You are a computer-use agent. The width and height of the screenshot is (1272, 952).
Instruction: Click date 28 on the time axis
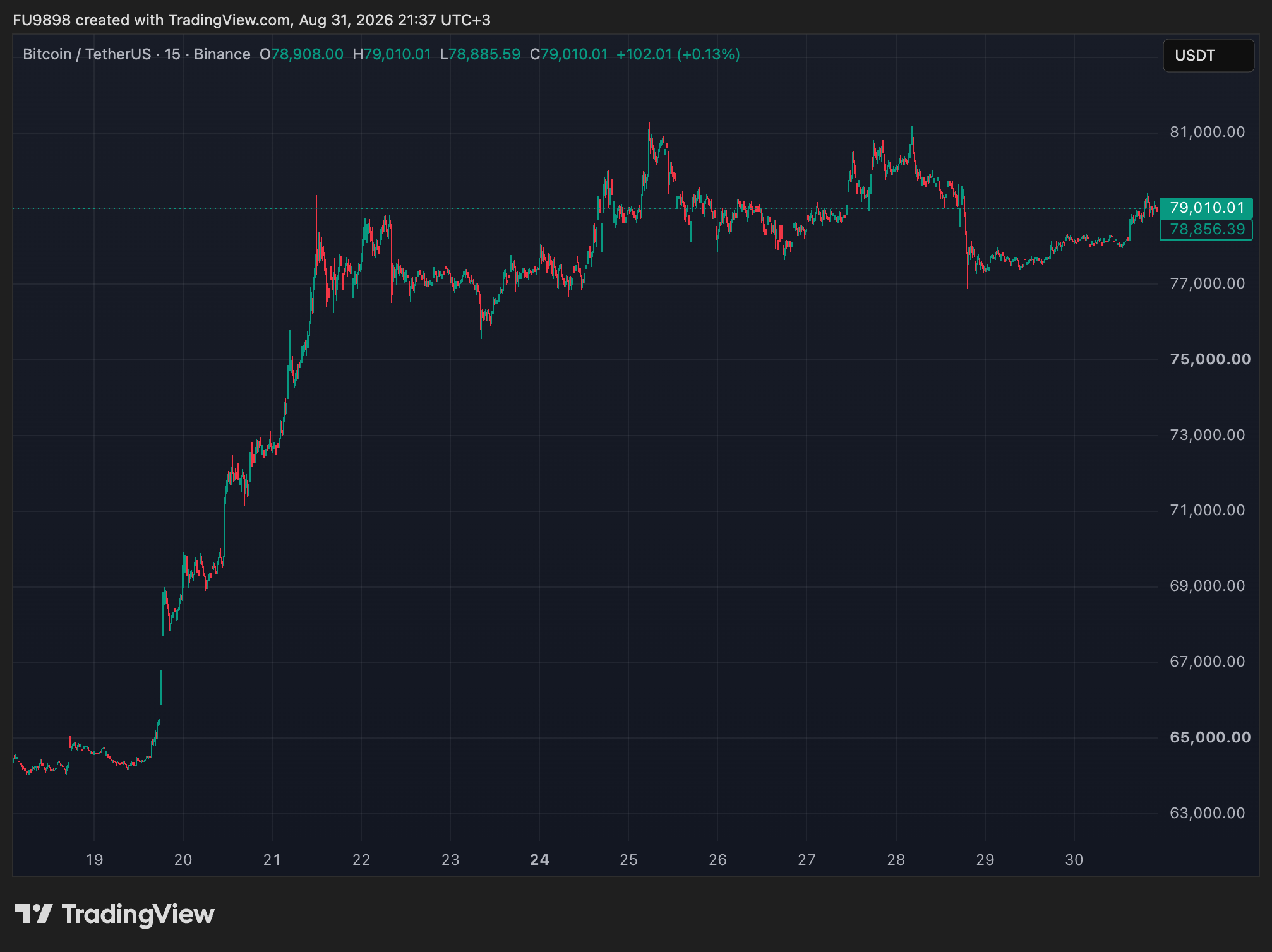coord(896,860)
